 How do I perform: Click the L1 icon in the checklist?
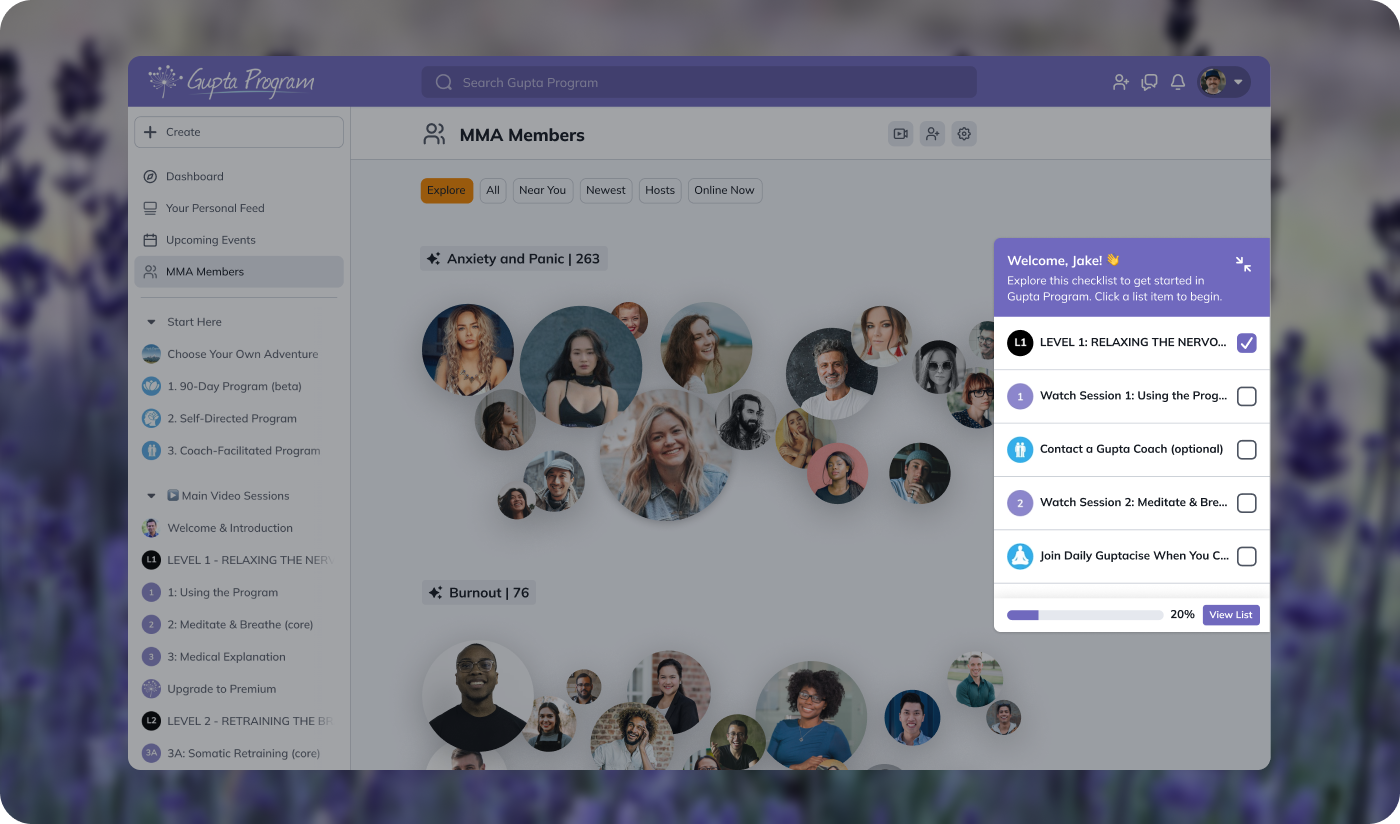1020,343
